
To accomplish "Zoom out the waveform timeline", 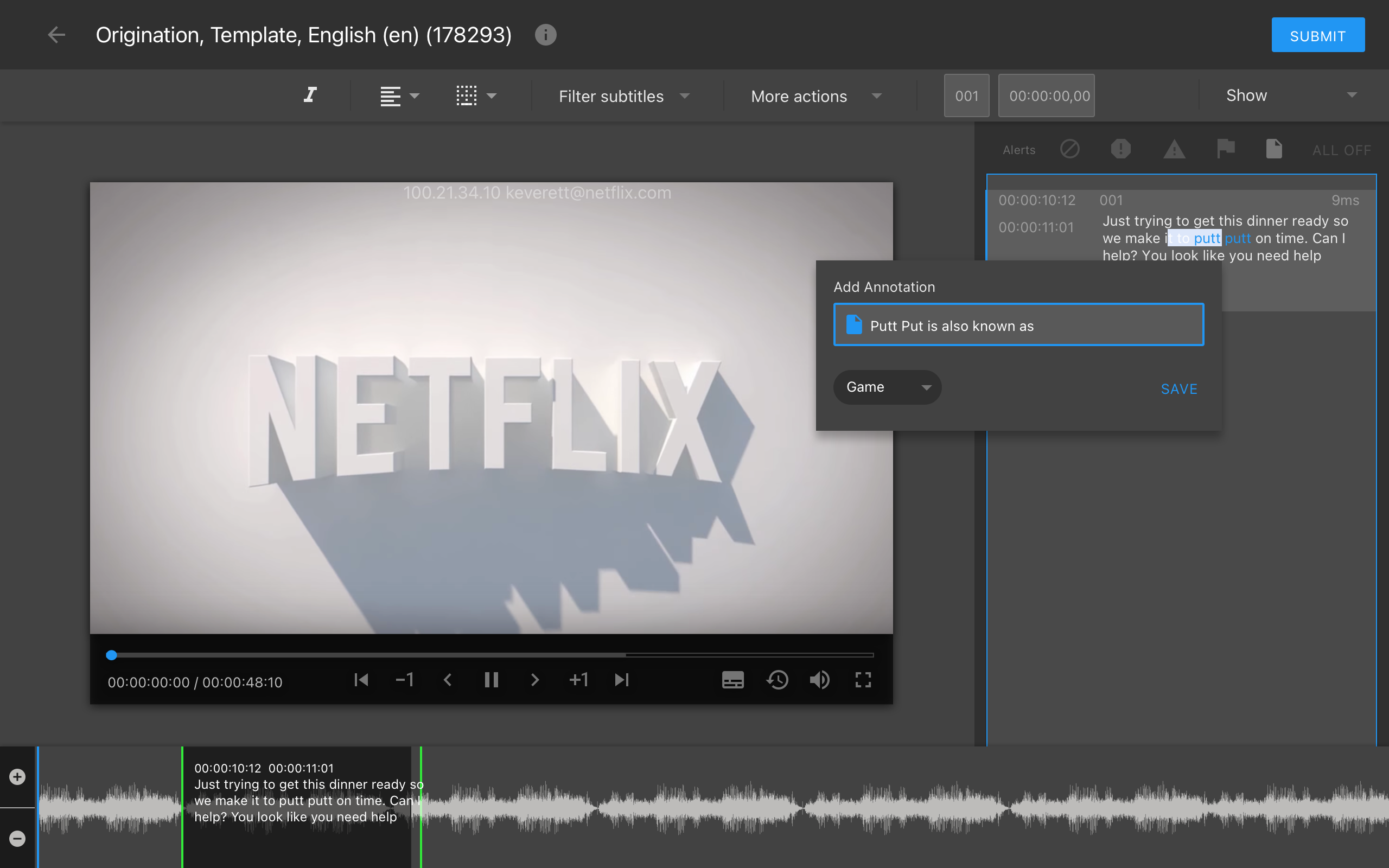I will tap(17, 839).
